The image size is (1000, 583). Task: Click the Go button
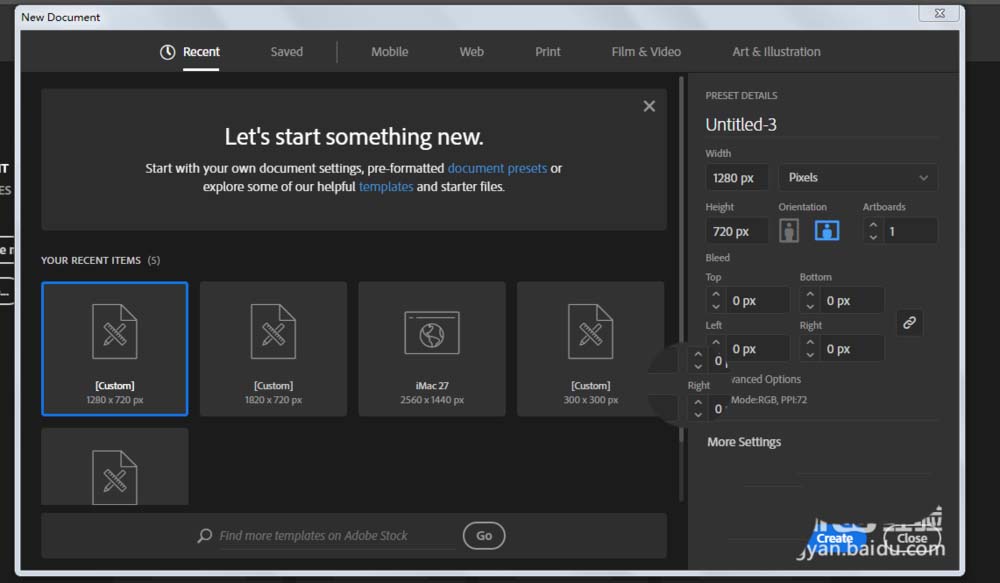click(484, 536)
